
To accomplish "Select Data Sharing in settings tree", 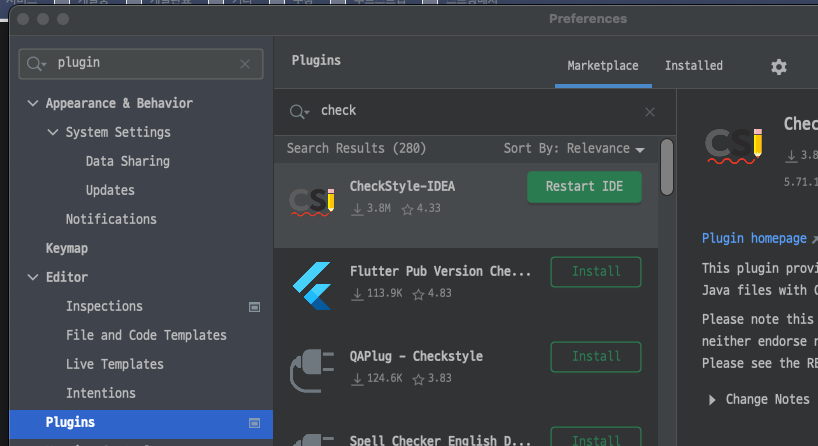I will 128,161.
